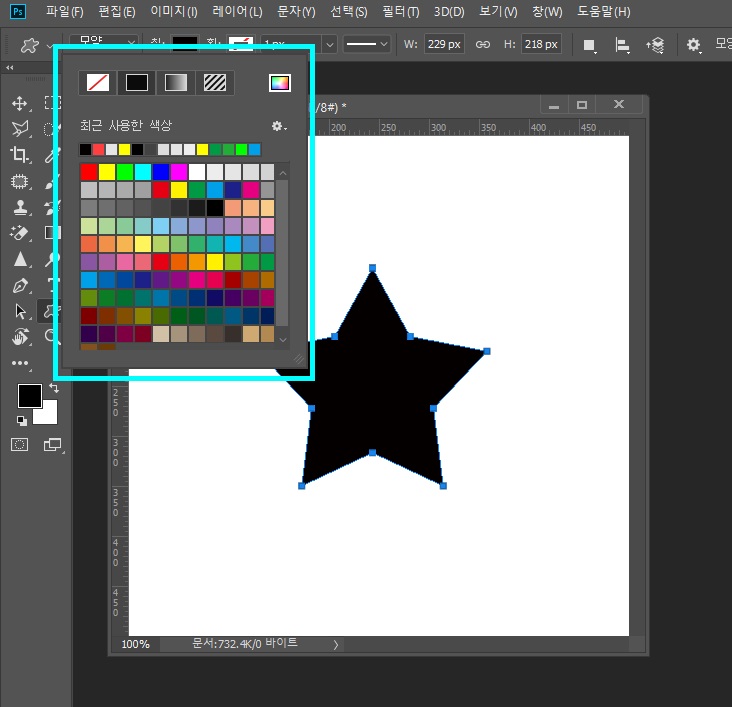732x707 pixels.
Task: Click the Photoshop Ps logo
Action: [18, 11]
